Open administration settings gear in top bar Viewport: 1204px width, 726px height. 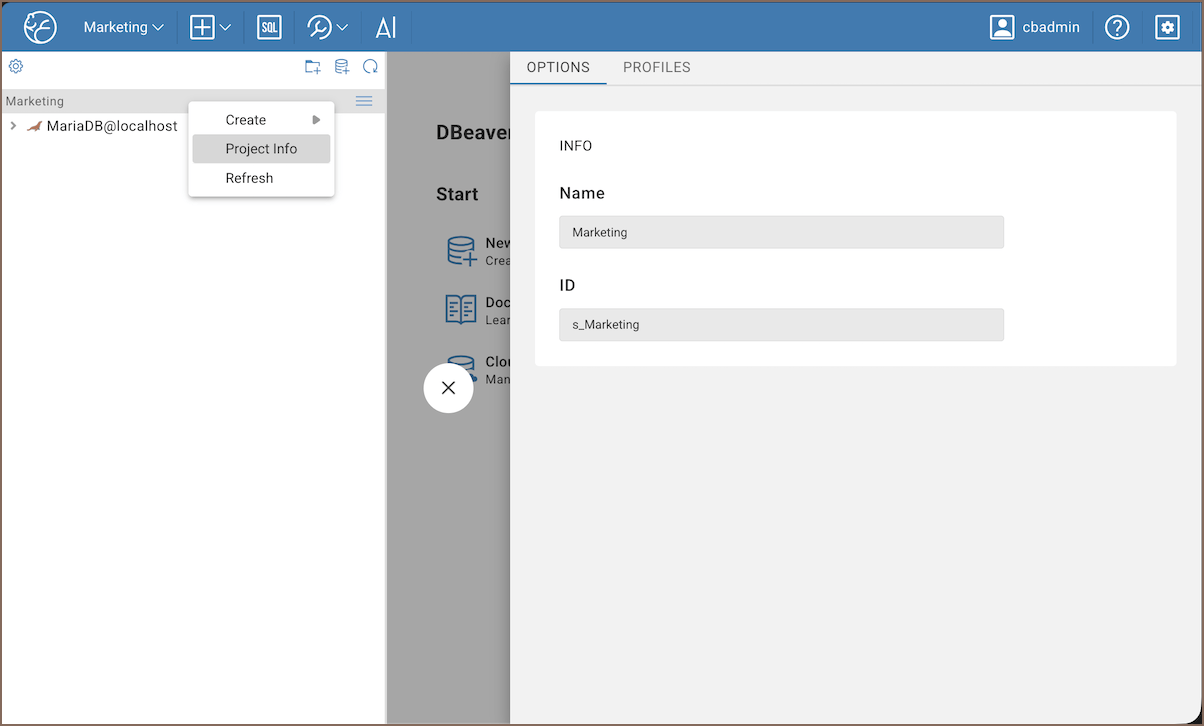coord(1167,27)
